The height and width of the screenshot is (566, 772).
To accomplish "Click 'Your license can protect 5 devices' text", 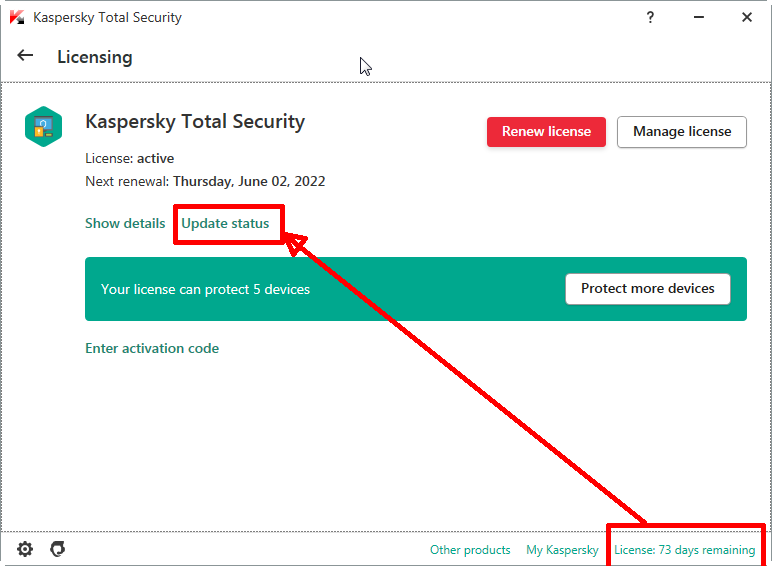I will pos(205,289).
